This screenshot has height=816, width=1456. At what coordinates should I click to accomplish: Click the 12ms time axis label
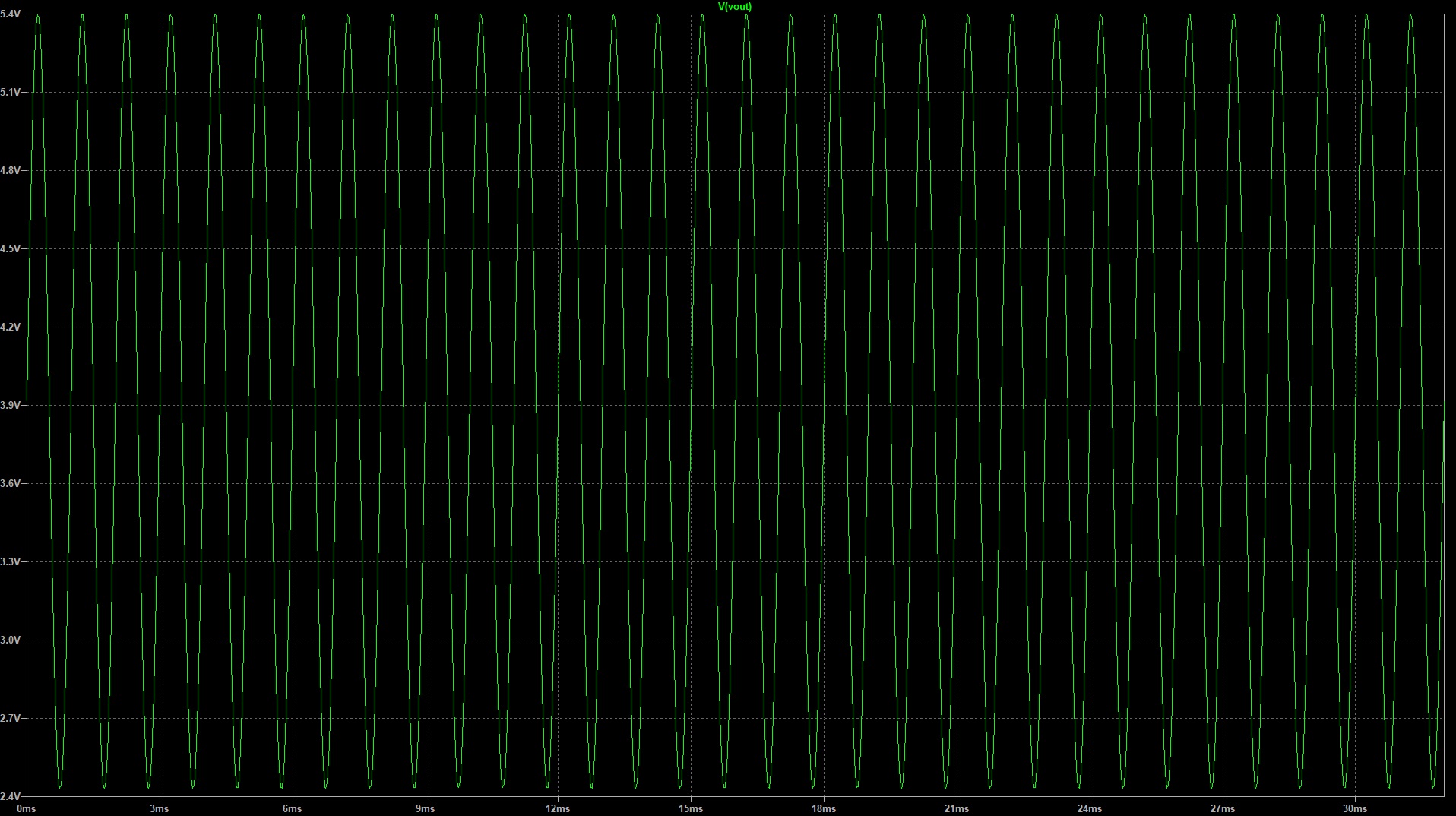click(558, 808)
